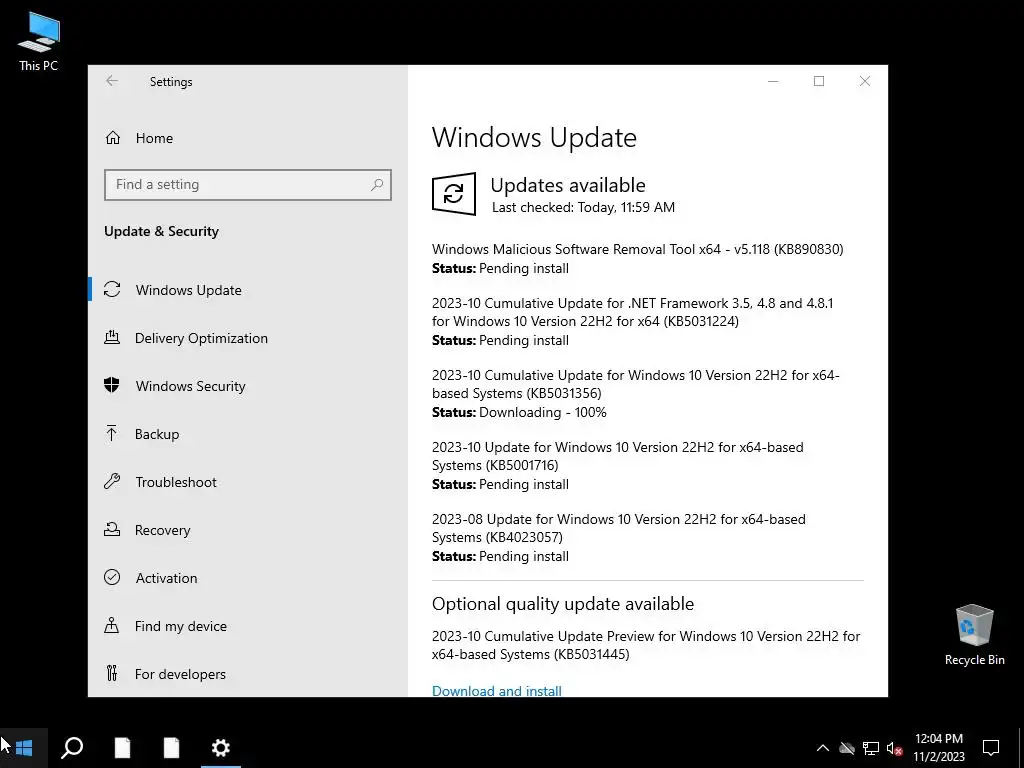This screenshot has width=1024, height=768.
Task: Click the first document icon on taskbar
Action: pos(122,748)
